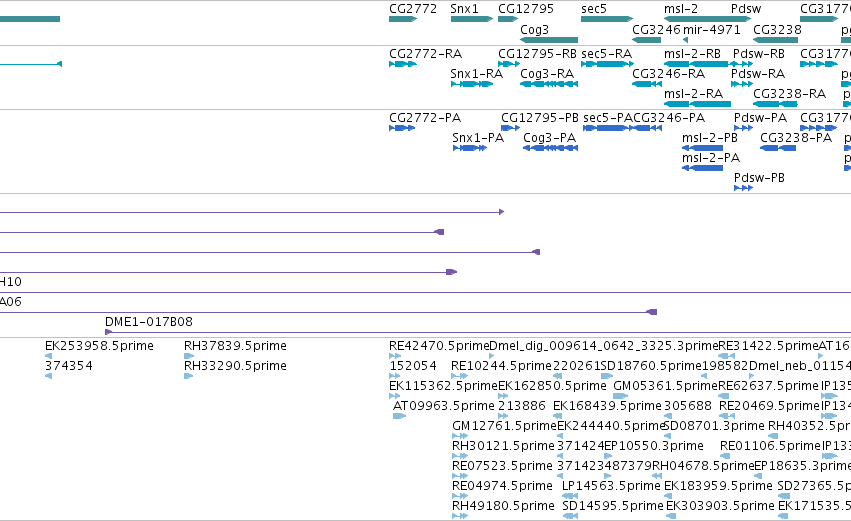
Task: Open EST RE07523.5prime
Action: (503, 466)
